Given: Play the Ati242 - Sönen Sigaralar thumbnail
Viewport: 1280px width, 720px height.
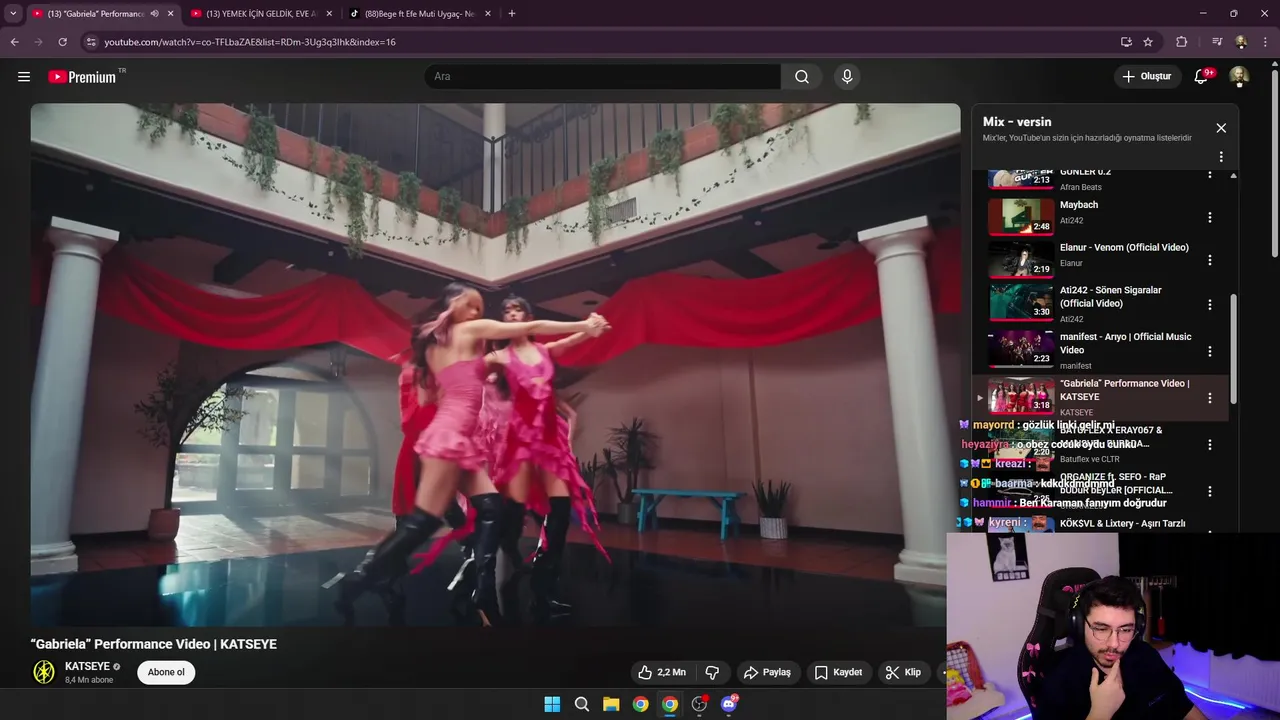Looking at the screenshot, I should (1021, 302).
